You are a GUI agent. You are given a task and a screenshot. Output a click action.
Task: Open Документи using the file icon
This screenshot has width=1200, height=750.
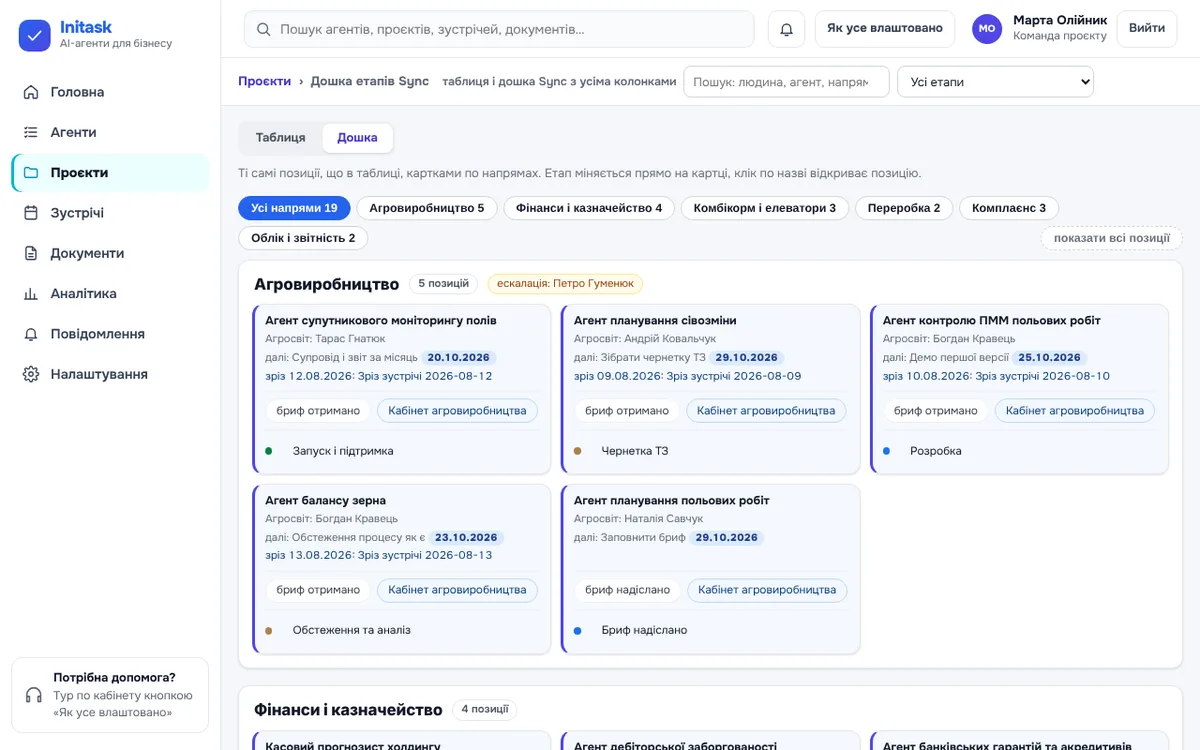(x=31, y=253)
